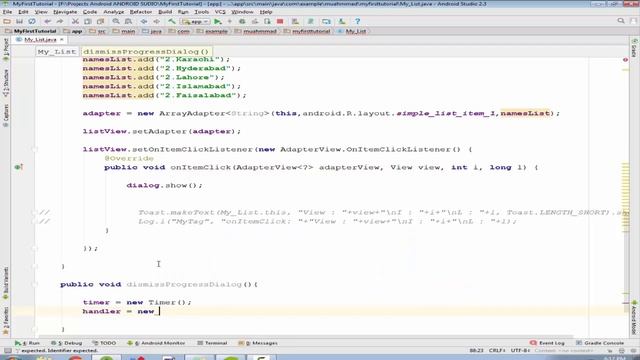Open the TODO tool window button
Viewport: 640px width, 360px height.
[104, 343]
